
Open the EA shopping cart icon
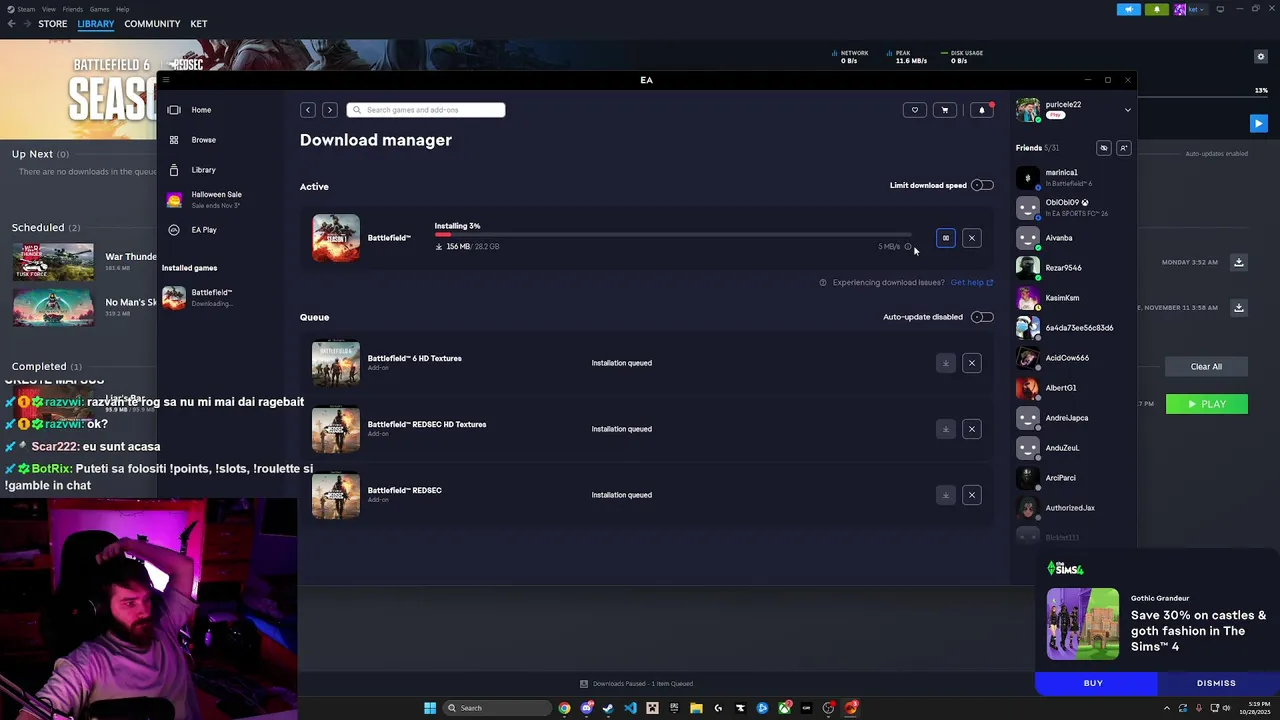pos(945,110)
